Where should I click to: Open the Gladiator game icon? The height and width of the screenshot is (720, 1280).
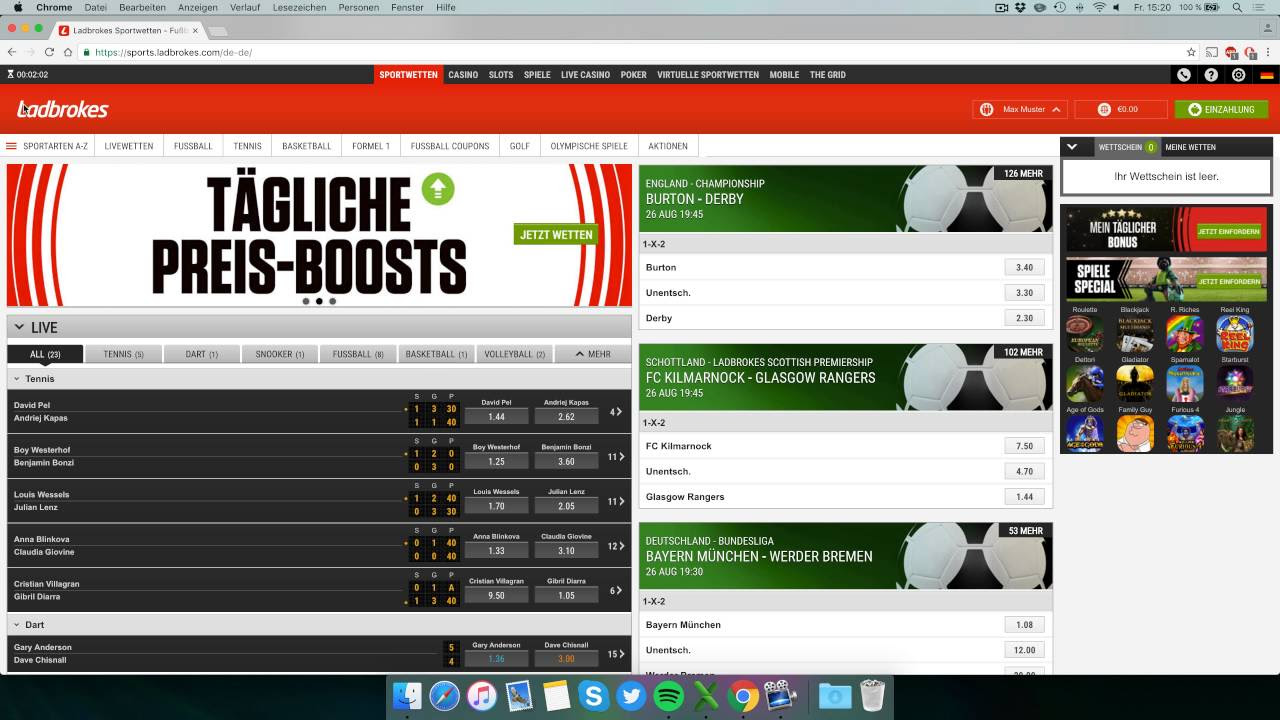(x=1135, y=384)
